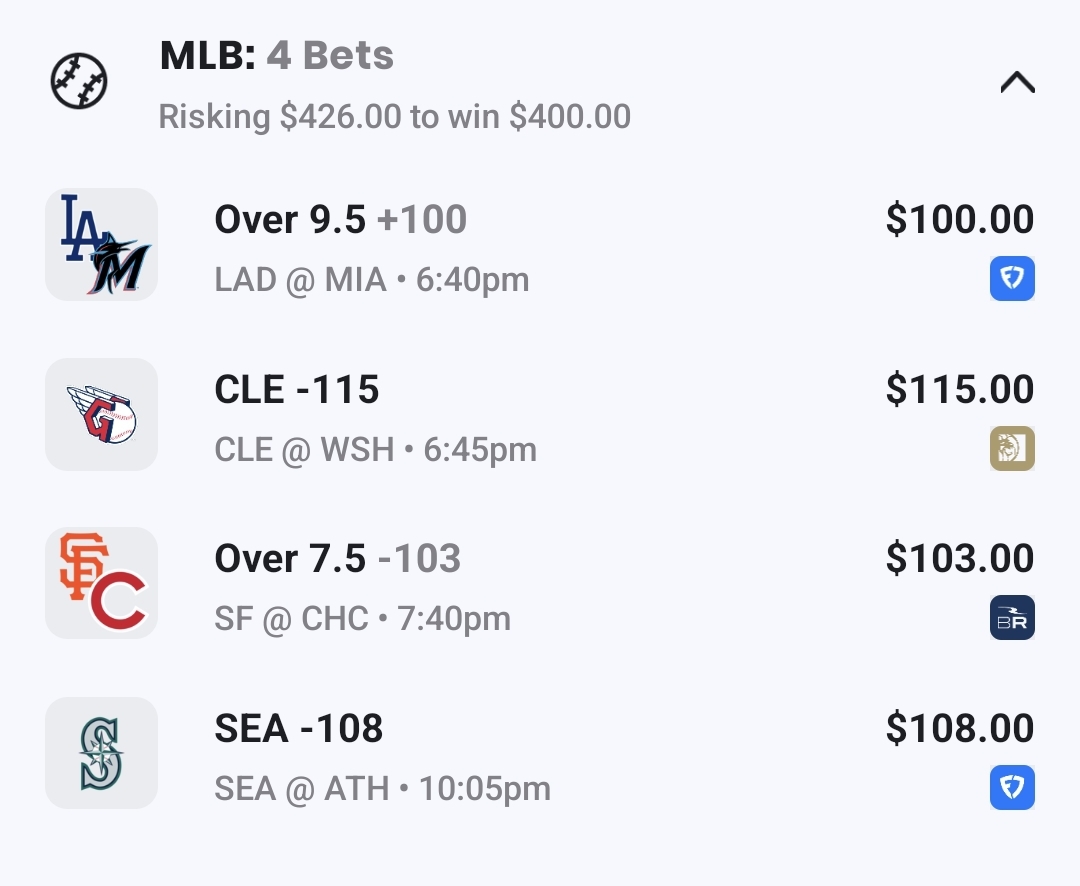This screenshot has height=886, width=1080.
Task: Click the $103.00 wager amount
Action: (959, 559)
